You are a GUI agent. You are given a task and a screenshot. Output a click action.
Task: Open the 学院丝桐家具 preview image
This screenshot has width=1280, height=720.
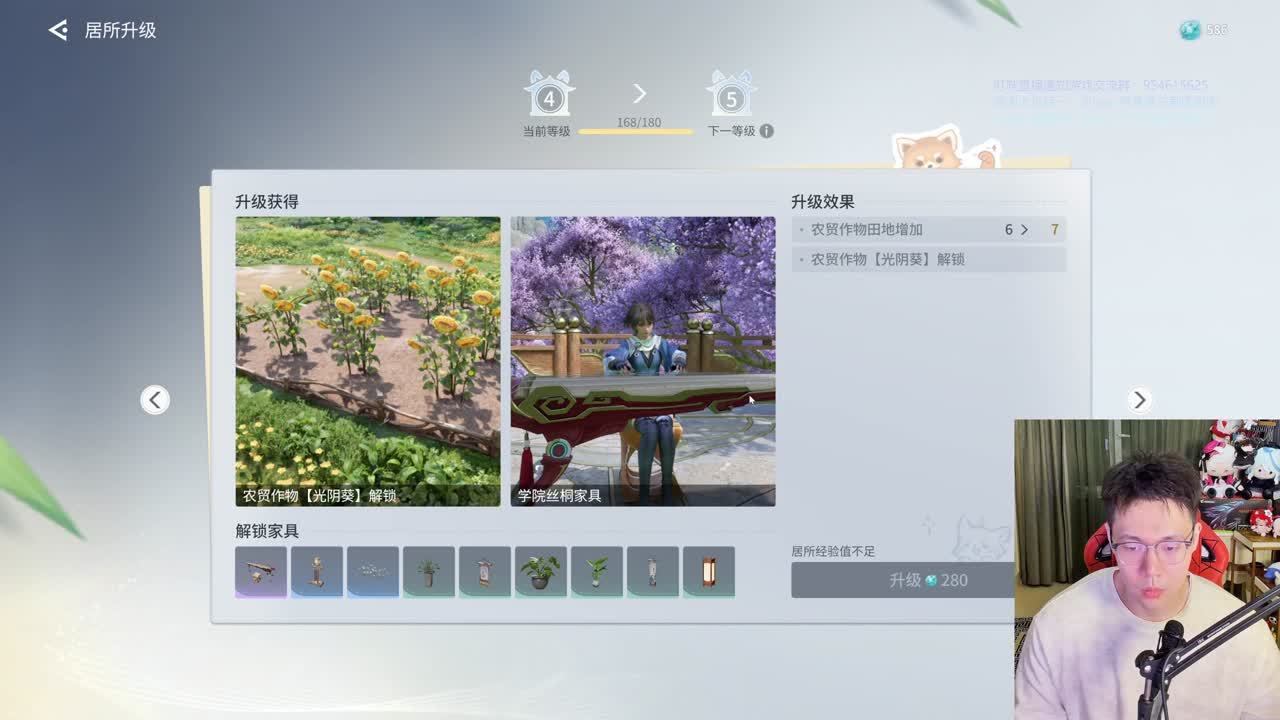click(x=643, y=361)
